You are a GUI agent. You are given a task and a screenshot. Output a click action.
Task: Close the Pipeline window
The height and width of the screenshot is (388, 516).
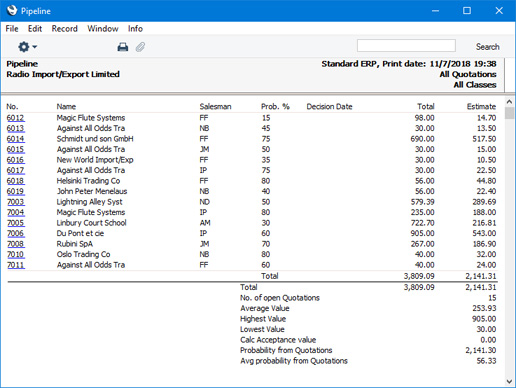(x=499, y=11)
